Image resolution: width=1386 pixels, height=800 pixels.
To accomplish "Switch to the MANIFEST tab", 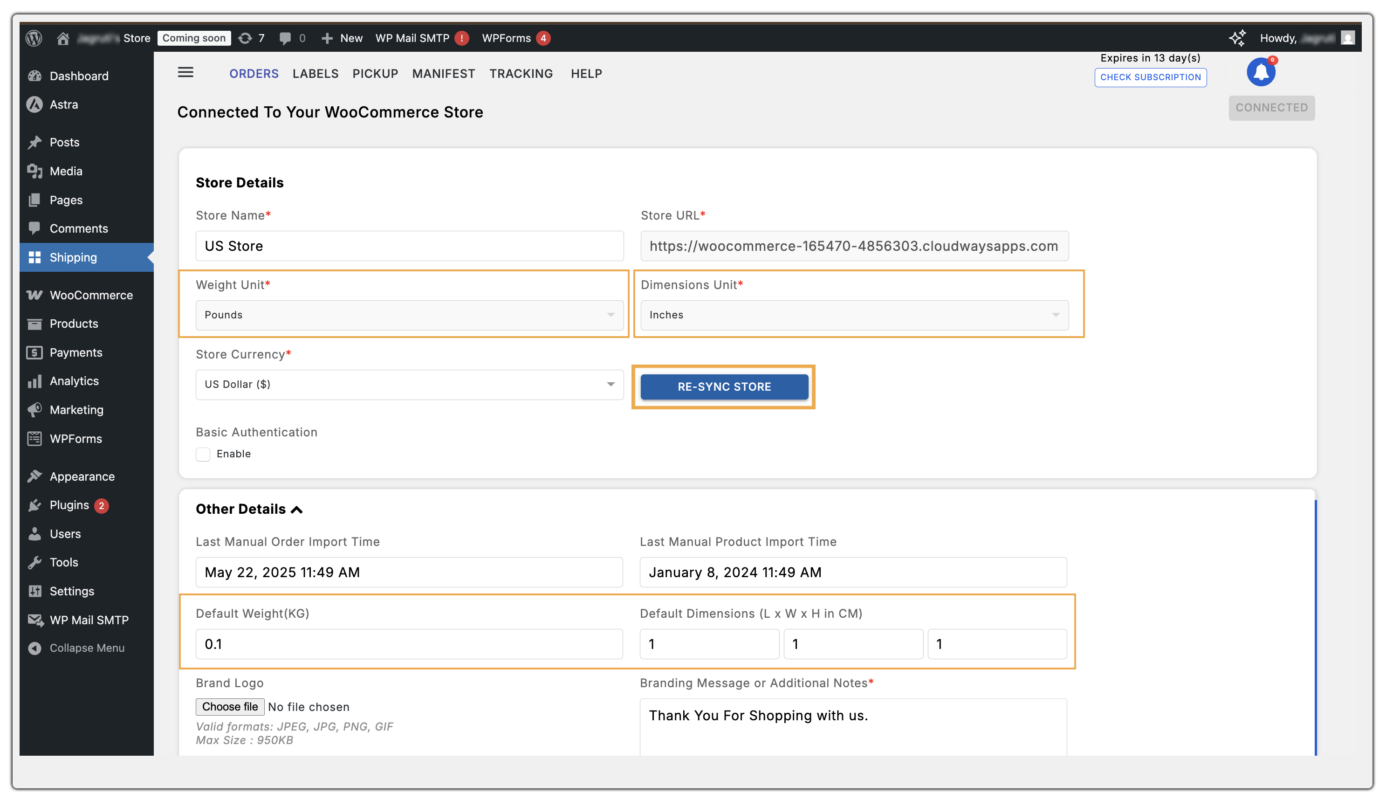I will [444, 73].
